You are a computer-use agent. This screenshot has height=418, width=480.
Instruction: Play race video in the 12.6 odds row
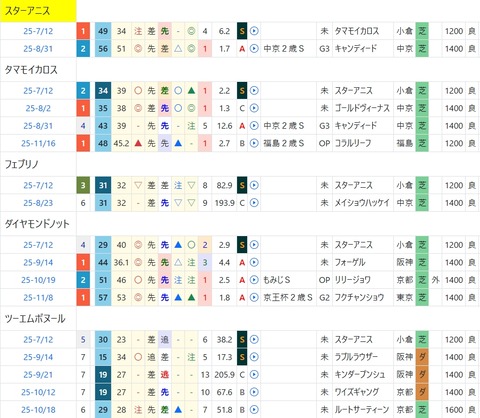[254, 126]
